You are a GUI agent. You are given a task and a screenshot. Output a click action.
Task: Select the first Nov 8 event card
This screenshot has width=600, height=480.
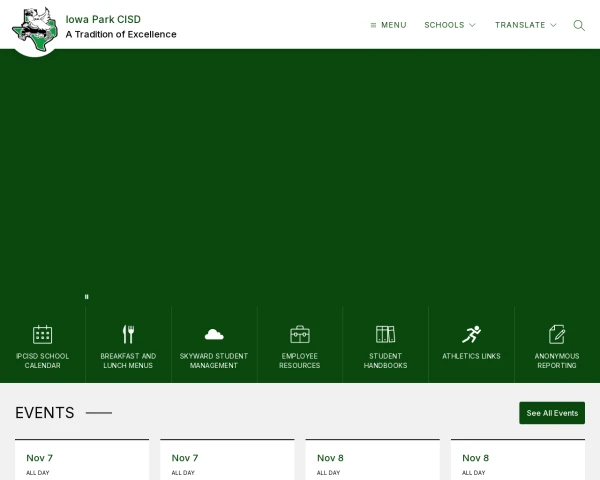click(x=372, y=460)
